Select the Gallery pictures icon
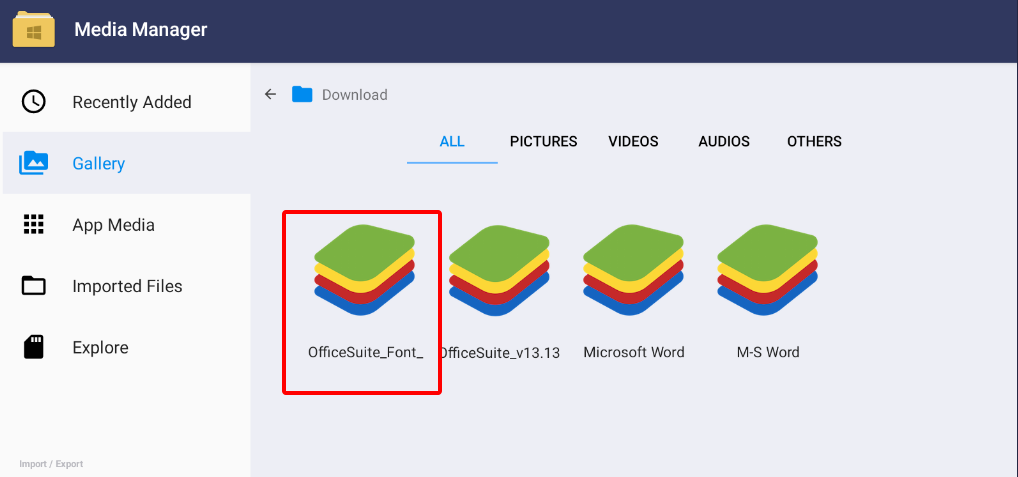 (x=34, y=163)
